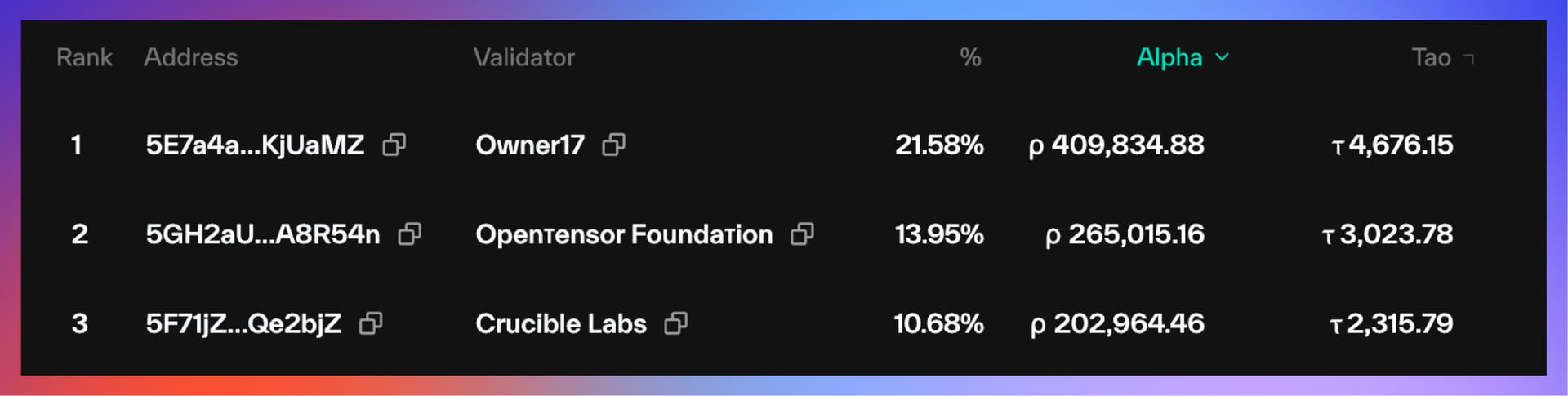Open address 5F71jZ...Qe2bjZ link

[x=243, y=323]
